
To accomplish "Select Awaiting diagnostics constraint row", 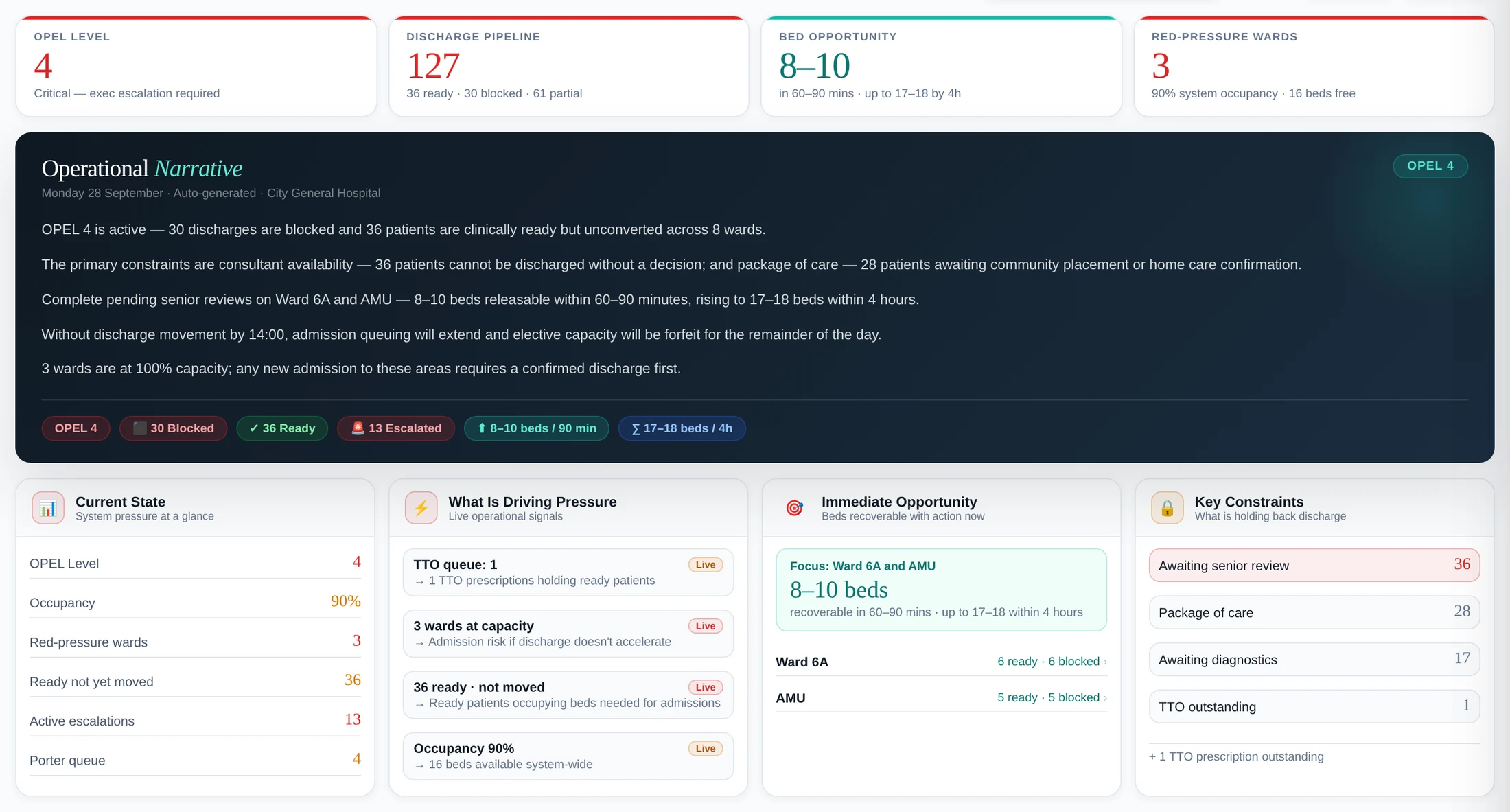I will point(1314,660).
